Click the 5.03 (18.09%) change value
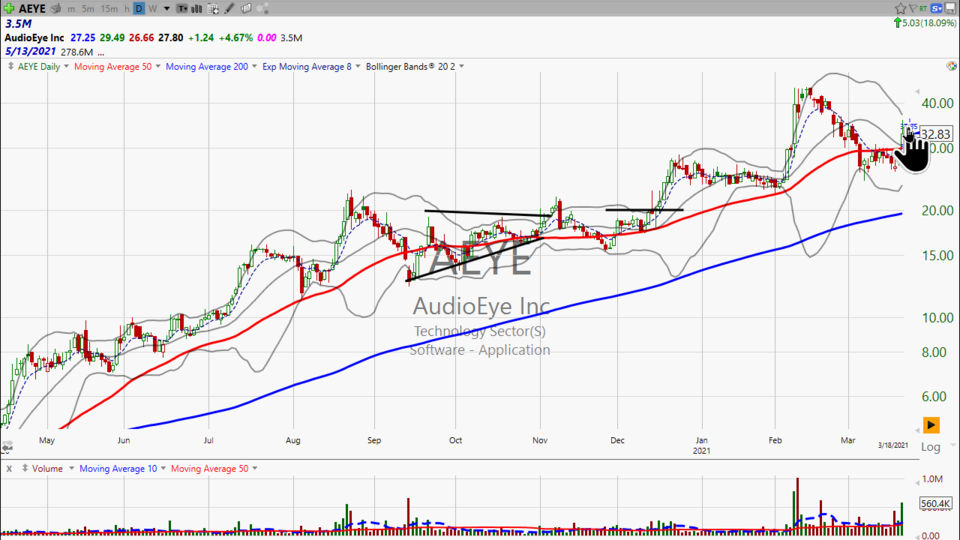Viewport: 960px width, 540px height. [929, 23]
